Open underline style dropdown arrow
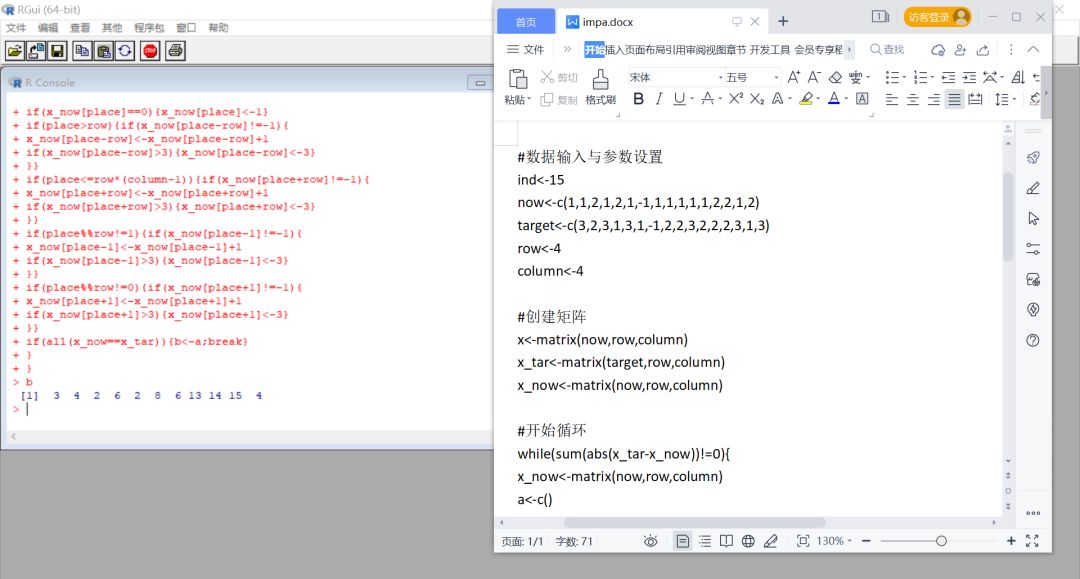This screenshot has width=1080, height=579. point(692,98)
